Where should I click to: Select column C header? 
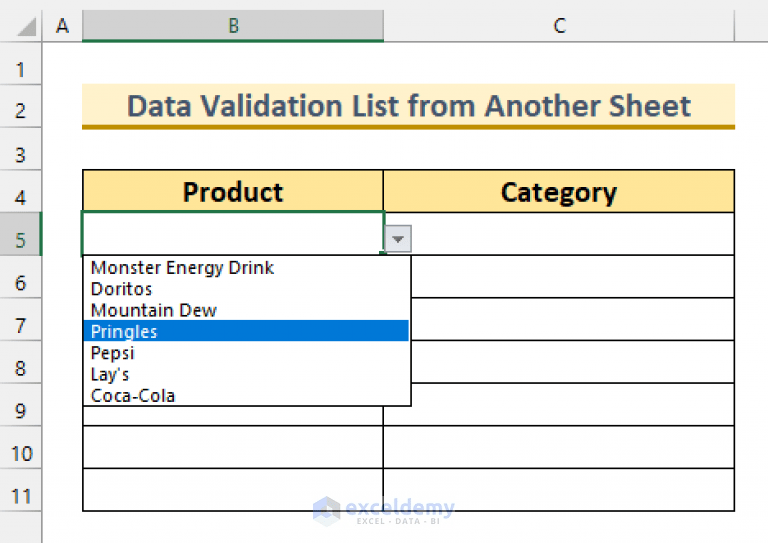point(559,25)
